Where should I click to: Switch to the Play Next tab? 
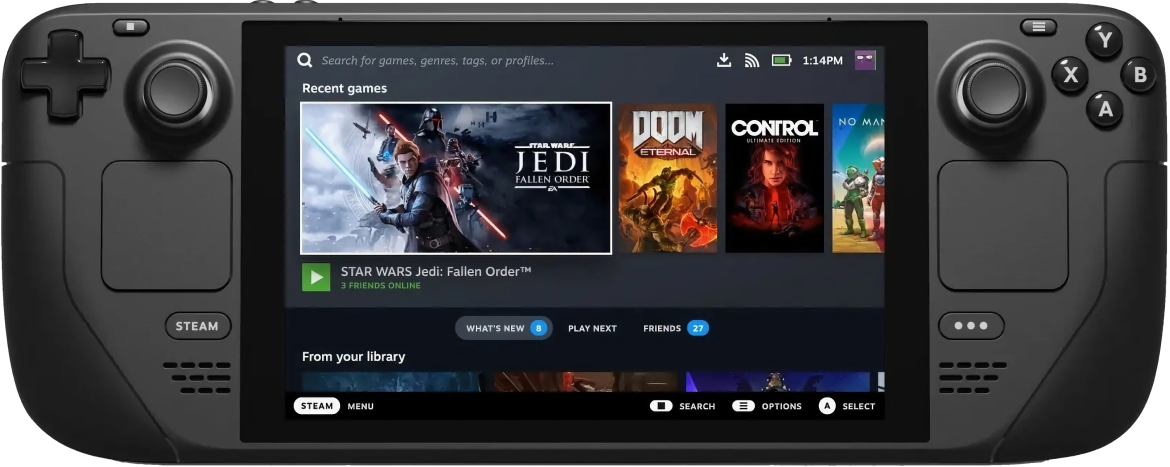click(592, 328)
